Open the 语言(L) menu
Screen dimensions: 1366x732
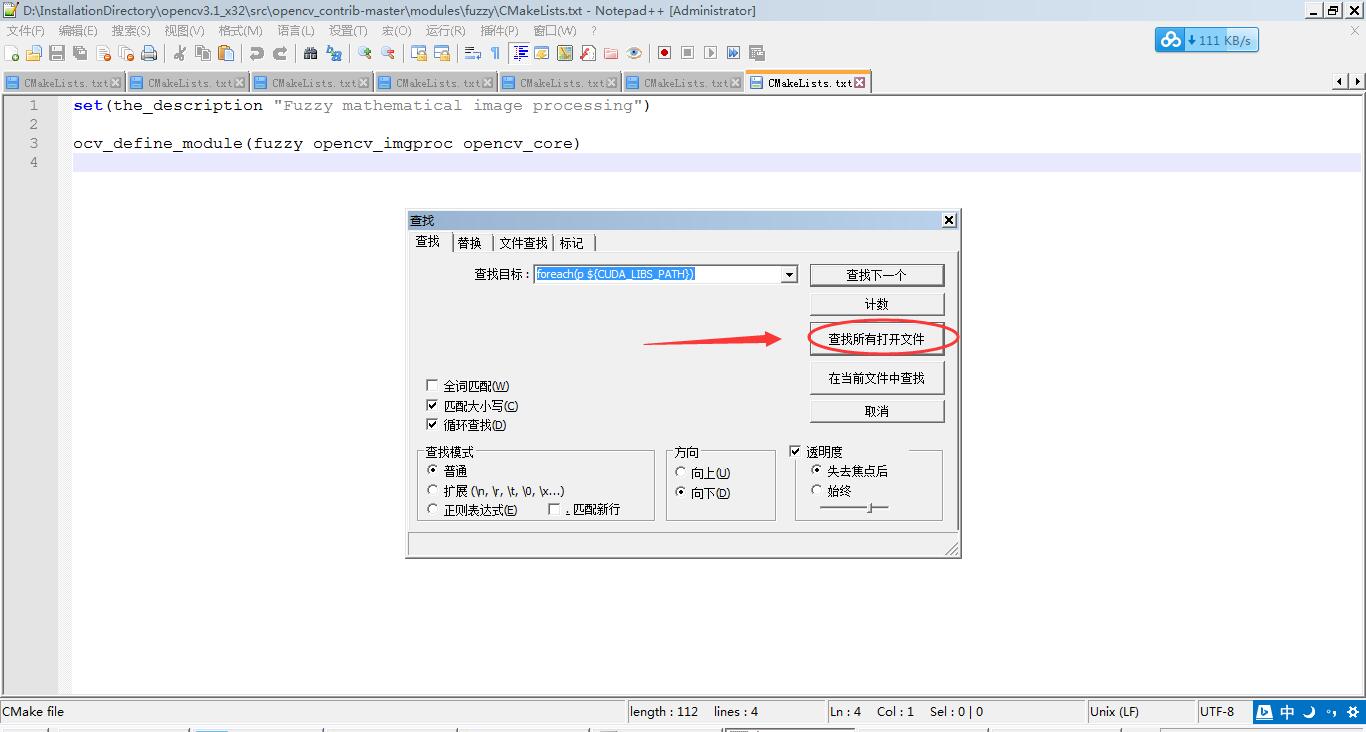295,31
